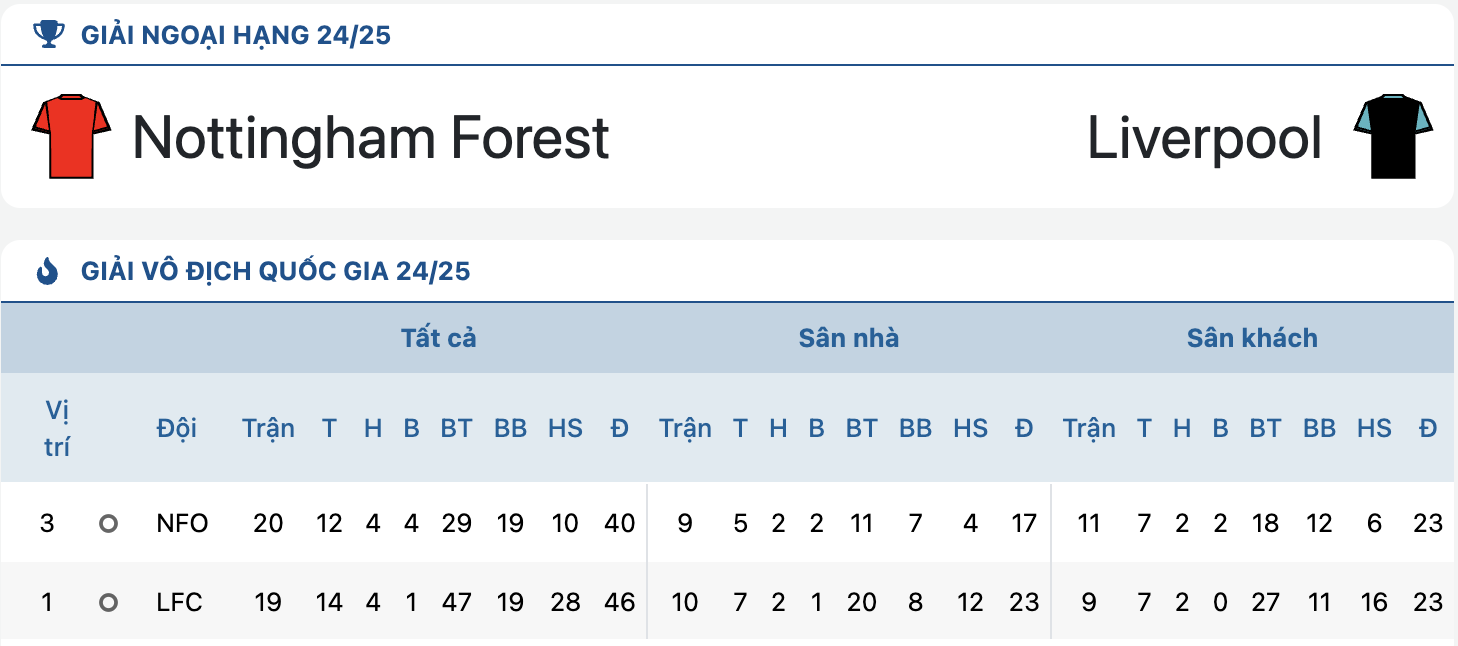Open the Nottingham Forest team name
Viewport: 1458px width, 646px height.
click(x=371, y=137)
